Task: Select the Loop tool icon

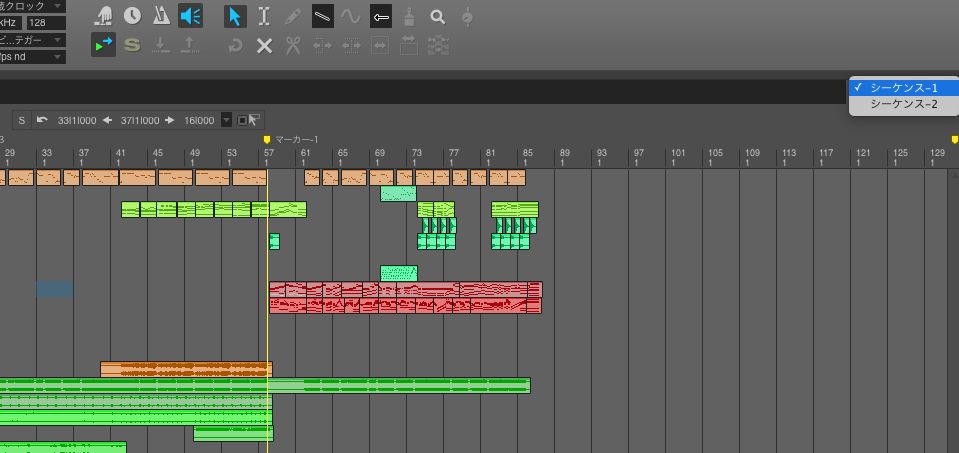Action: tap(235, 45)
